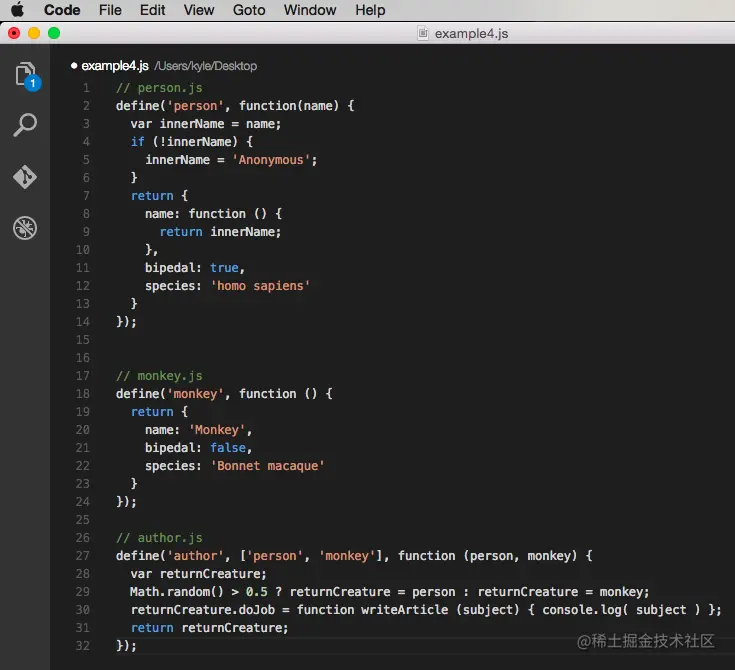Open the Debug view bug icon
Image resolution: width=735 pixels, height=670 pixels.
pyautogui.click(x=25, y=228)
